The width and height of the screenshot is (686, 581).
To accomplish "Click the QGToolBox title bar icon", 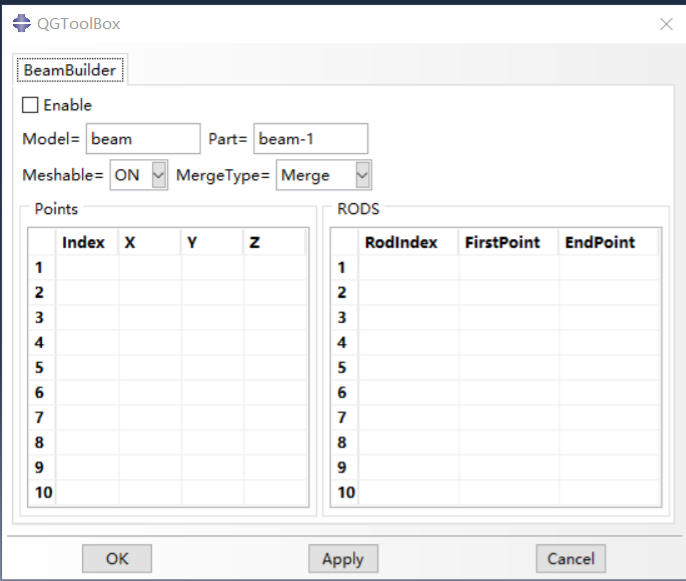I will (21, 23).
